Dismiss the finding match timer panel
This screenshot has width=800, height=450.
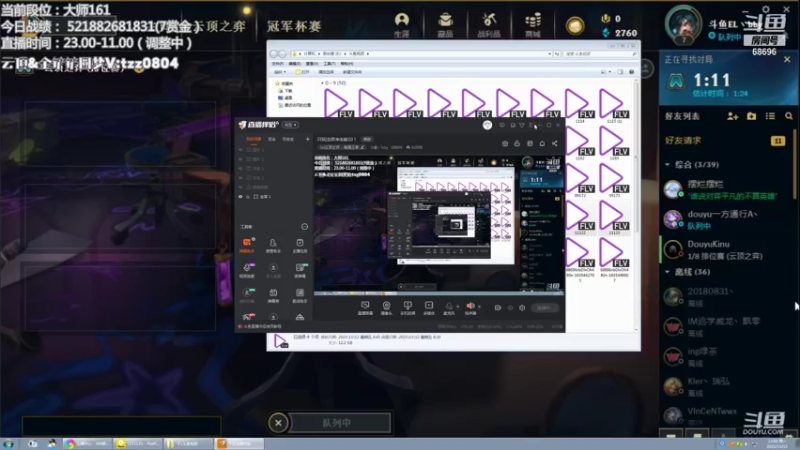(787, 60)
